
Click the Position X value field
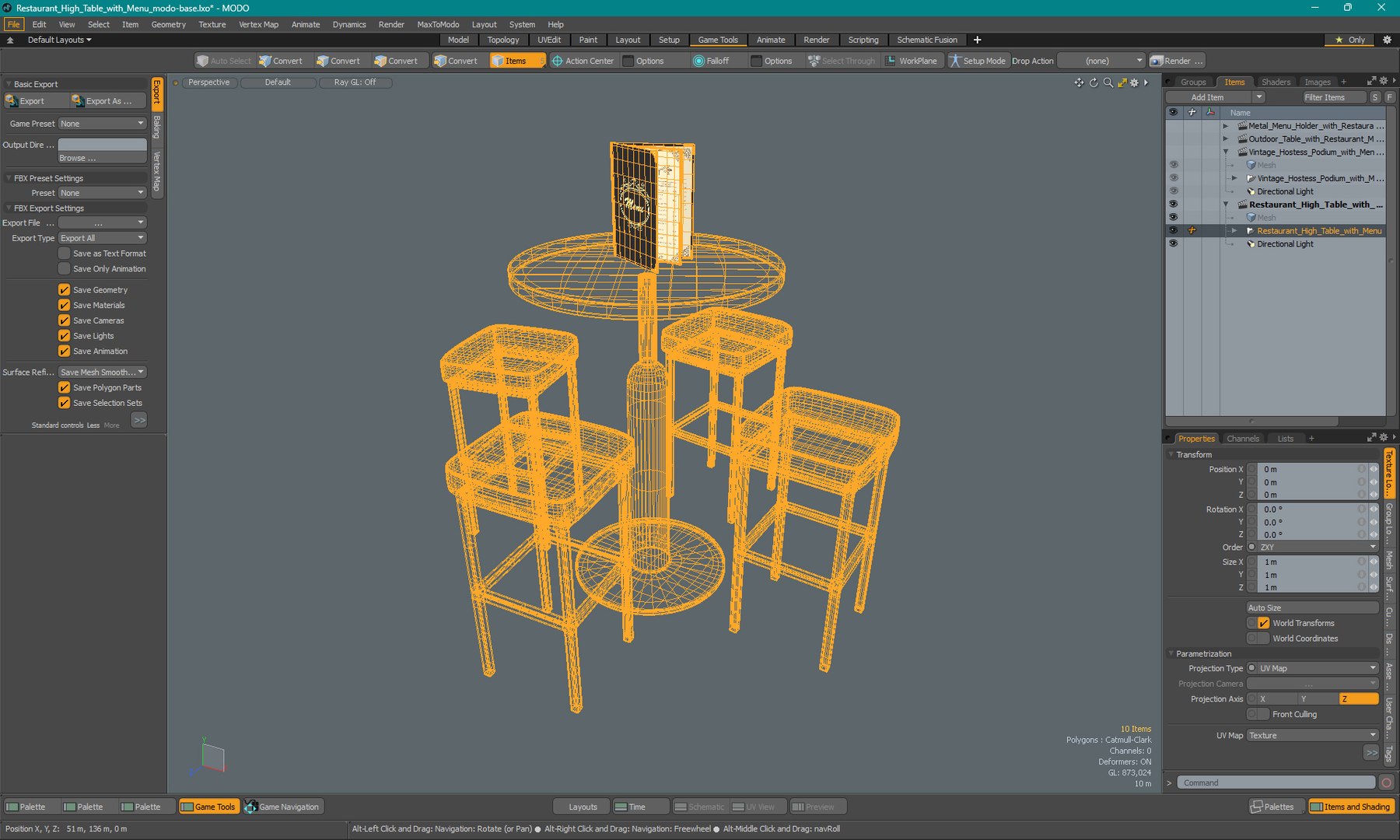point(1313,469)
